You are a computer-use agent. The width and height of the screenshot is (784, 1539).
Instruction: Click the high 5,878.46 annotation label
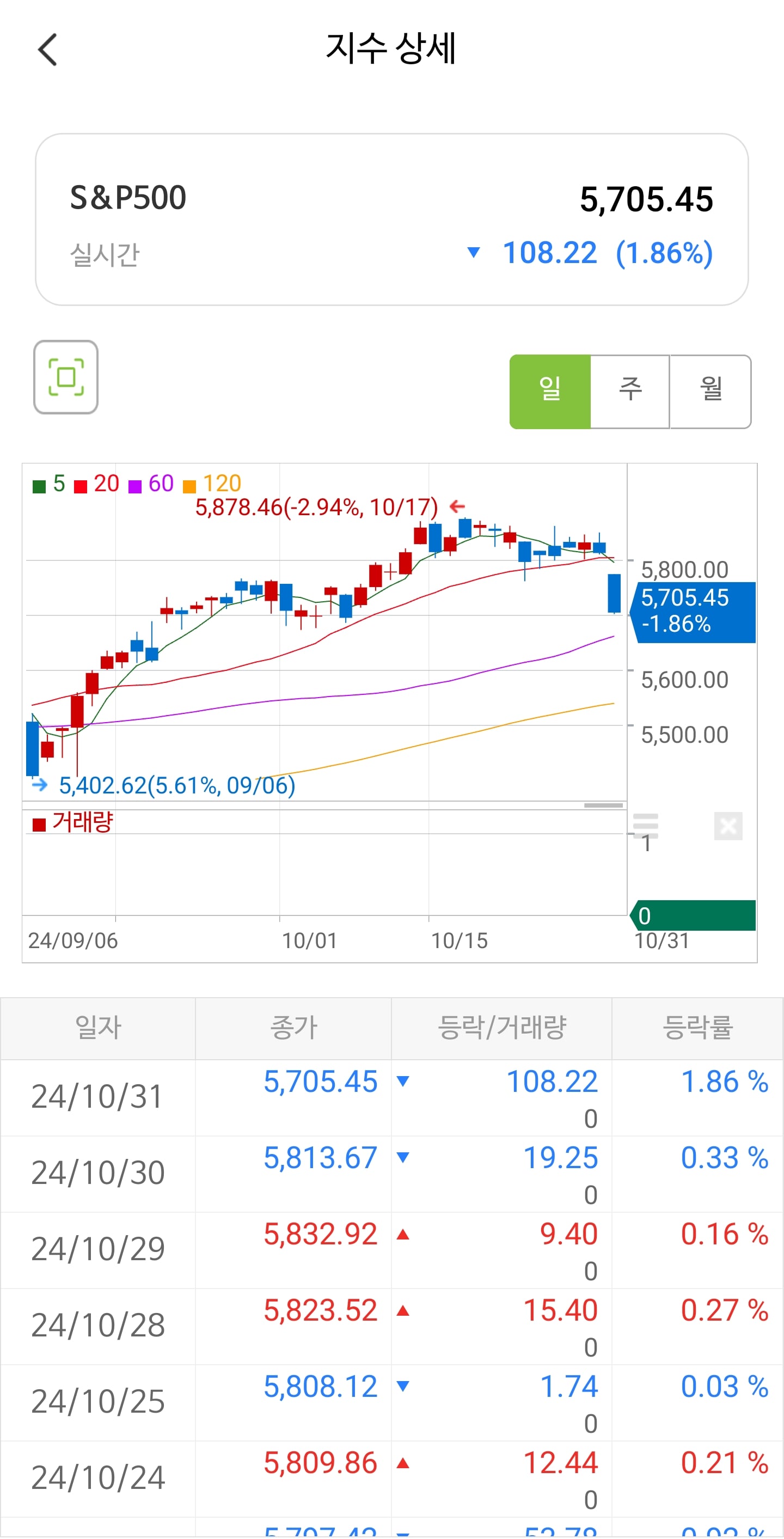pos(316,507)
